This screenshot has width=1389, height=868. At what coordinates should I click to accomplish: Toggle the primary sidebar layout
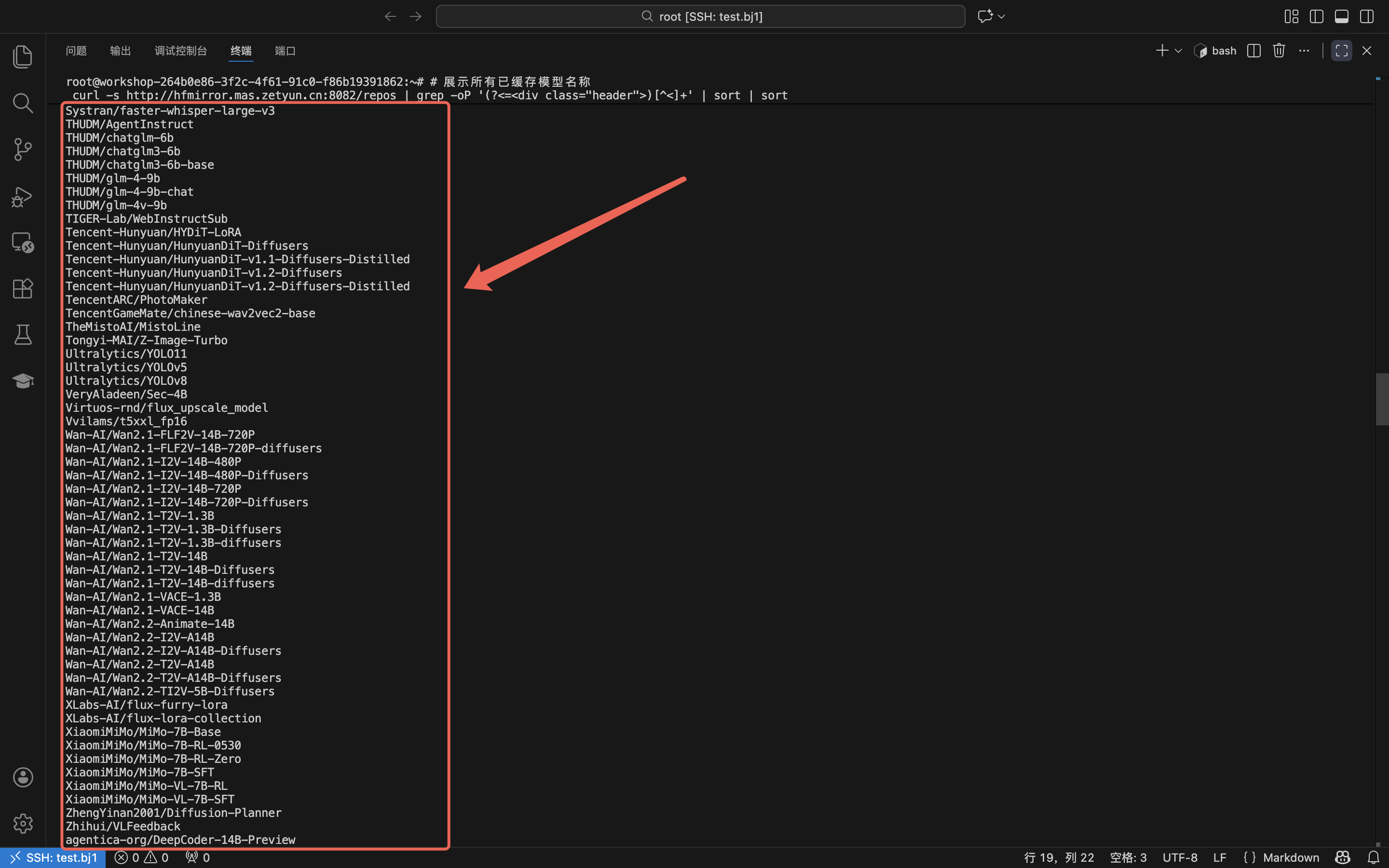coord(1317,17)
